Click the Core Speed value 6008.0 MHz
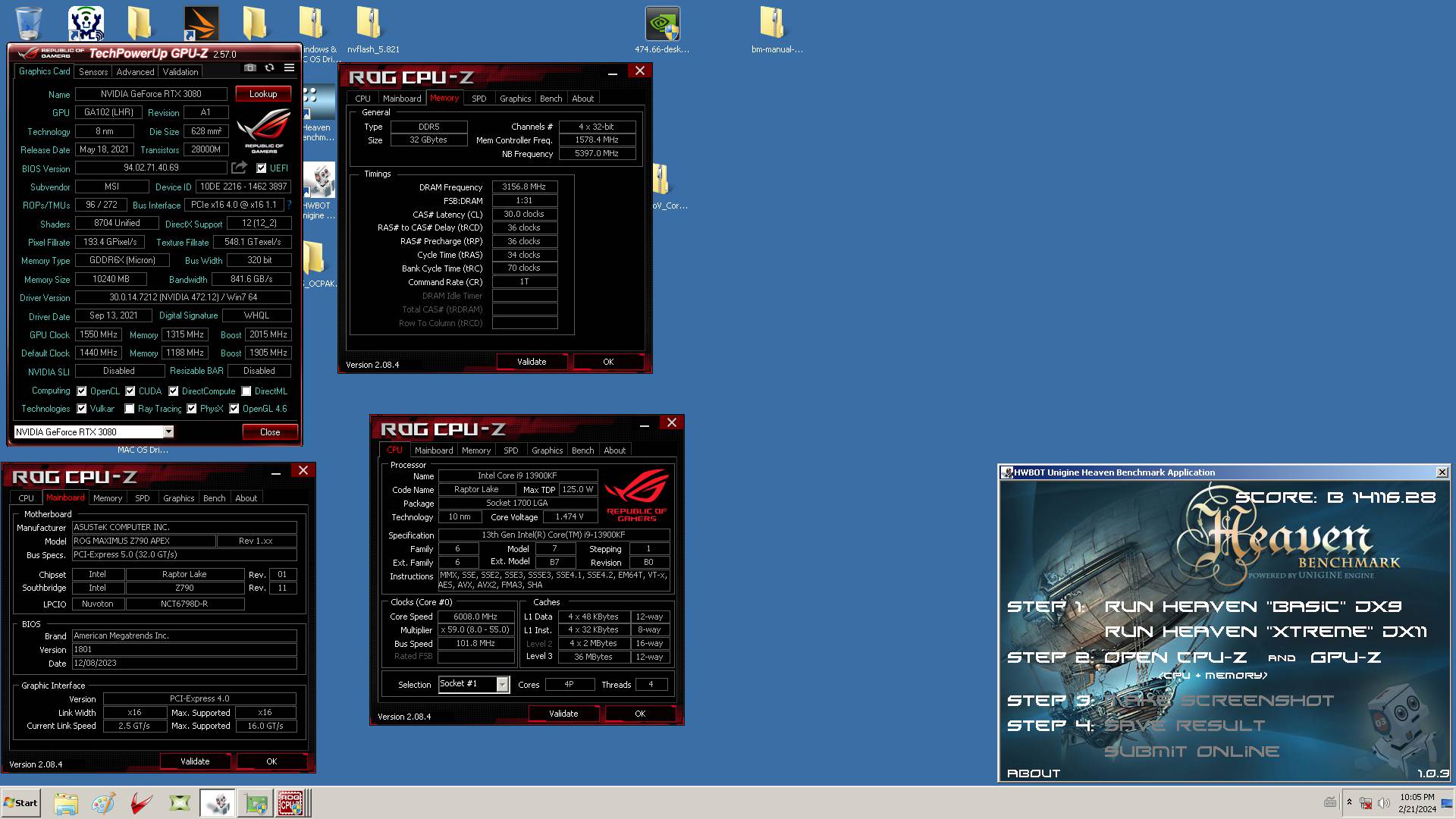Image resolution: width=1456 pixels, height=819 pixels. [475, 617]
